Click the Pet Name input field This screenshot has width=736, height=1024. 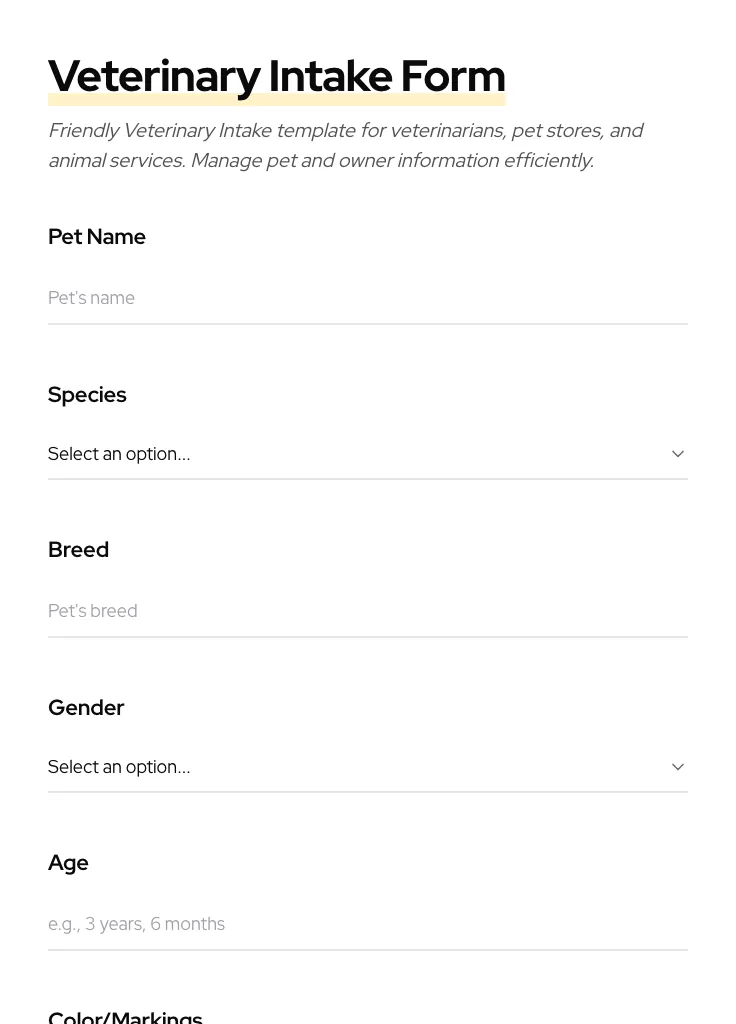pos(368,298)
